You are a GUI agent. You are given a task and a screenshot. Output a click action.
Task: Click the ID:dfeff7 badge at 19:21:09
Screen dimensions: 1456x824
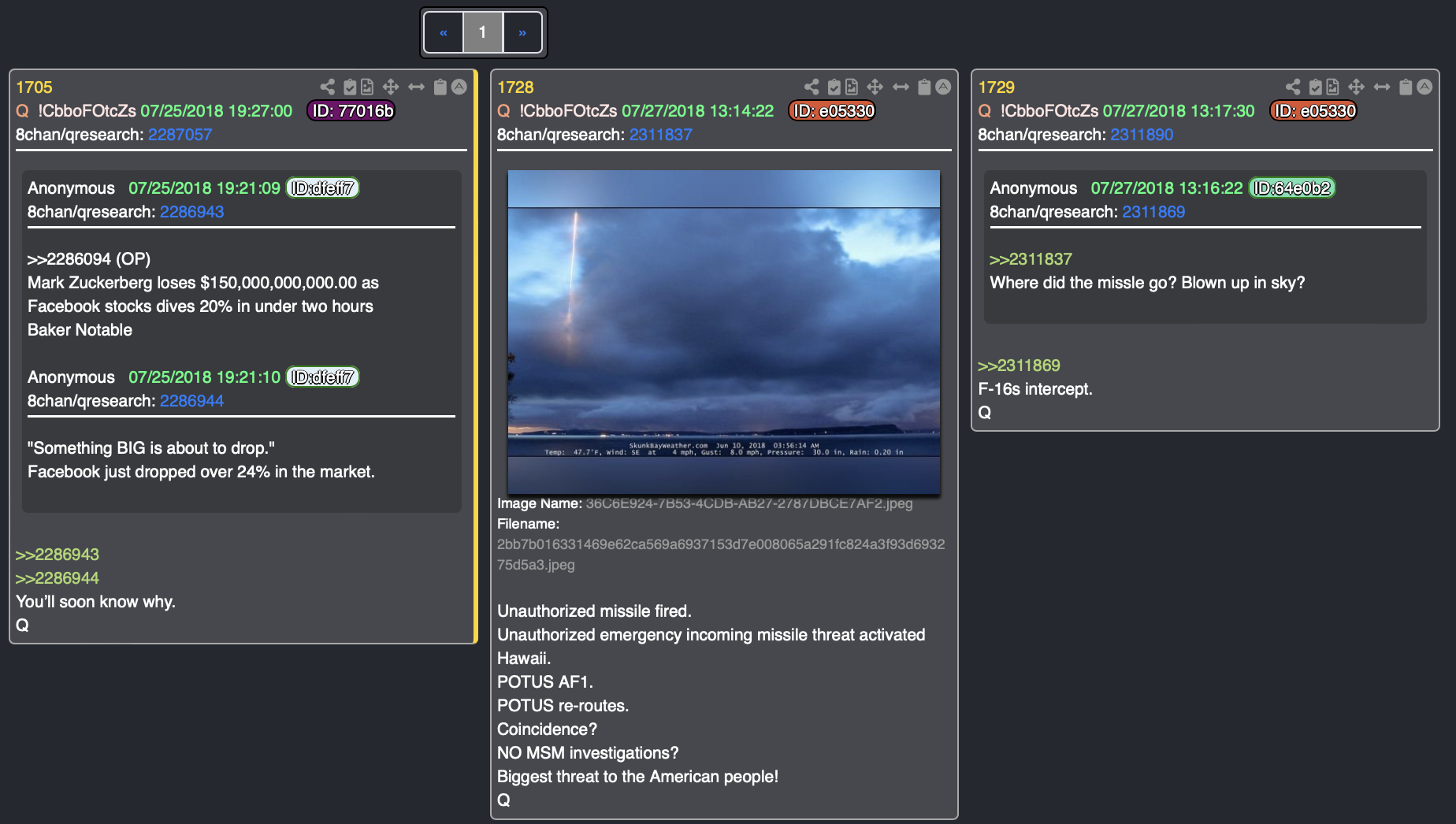[x=323, y=188]
